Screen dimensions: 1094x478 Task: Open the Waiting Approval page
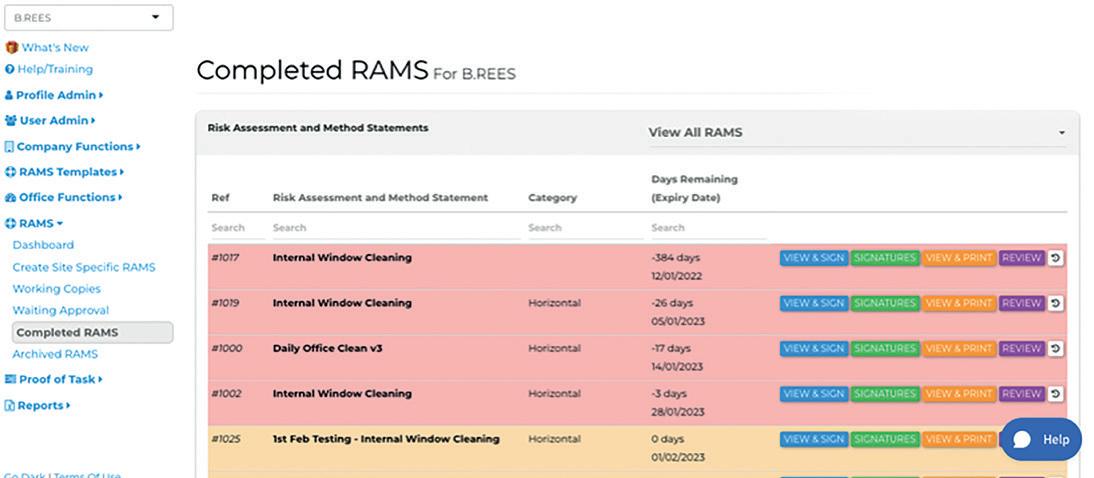point(61,311)
